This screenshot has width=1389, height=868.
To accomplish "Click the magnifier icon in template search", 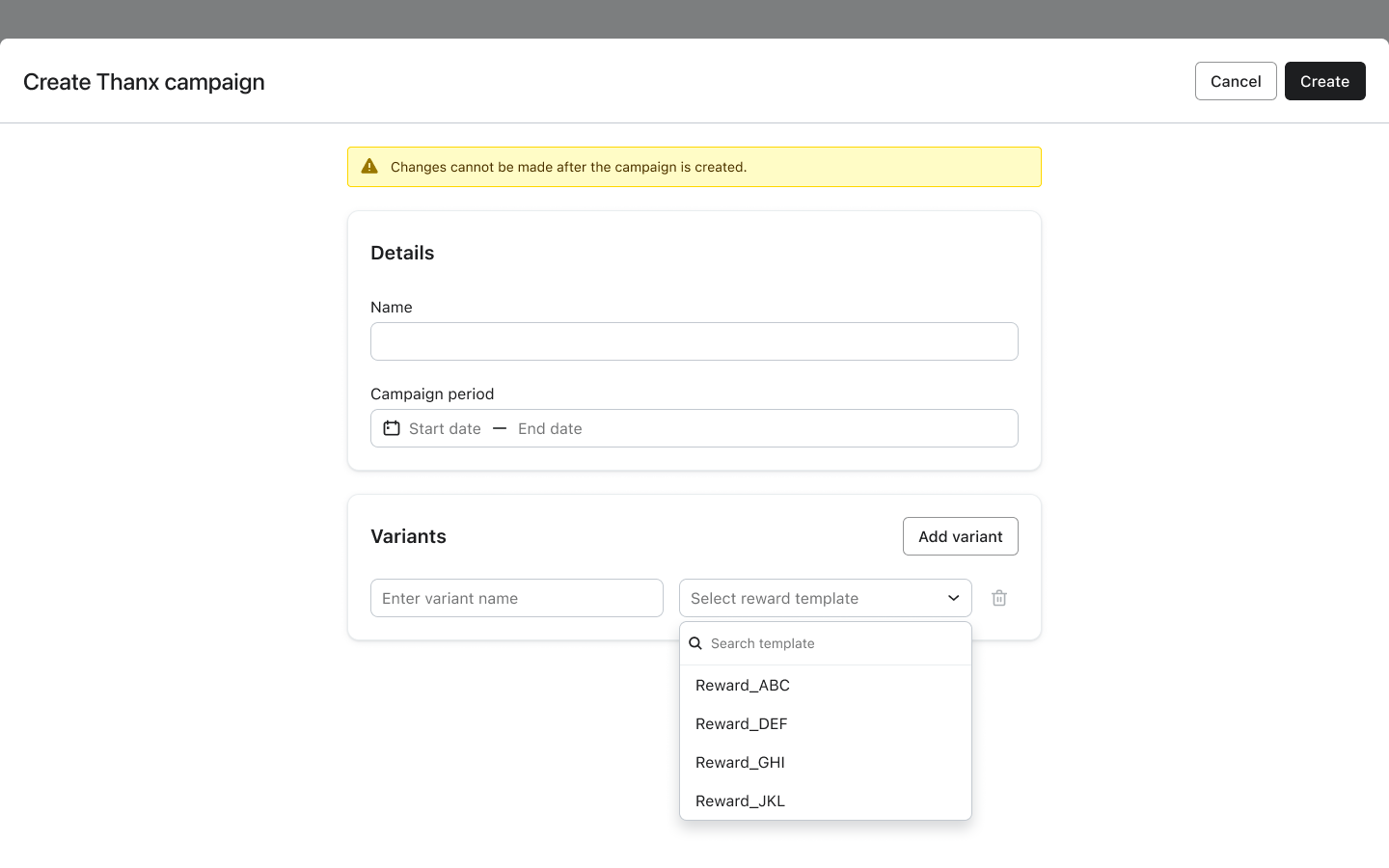I will tap(695, 643).
